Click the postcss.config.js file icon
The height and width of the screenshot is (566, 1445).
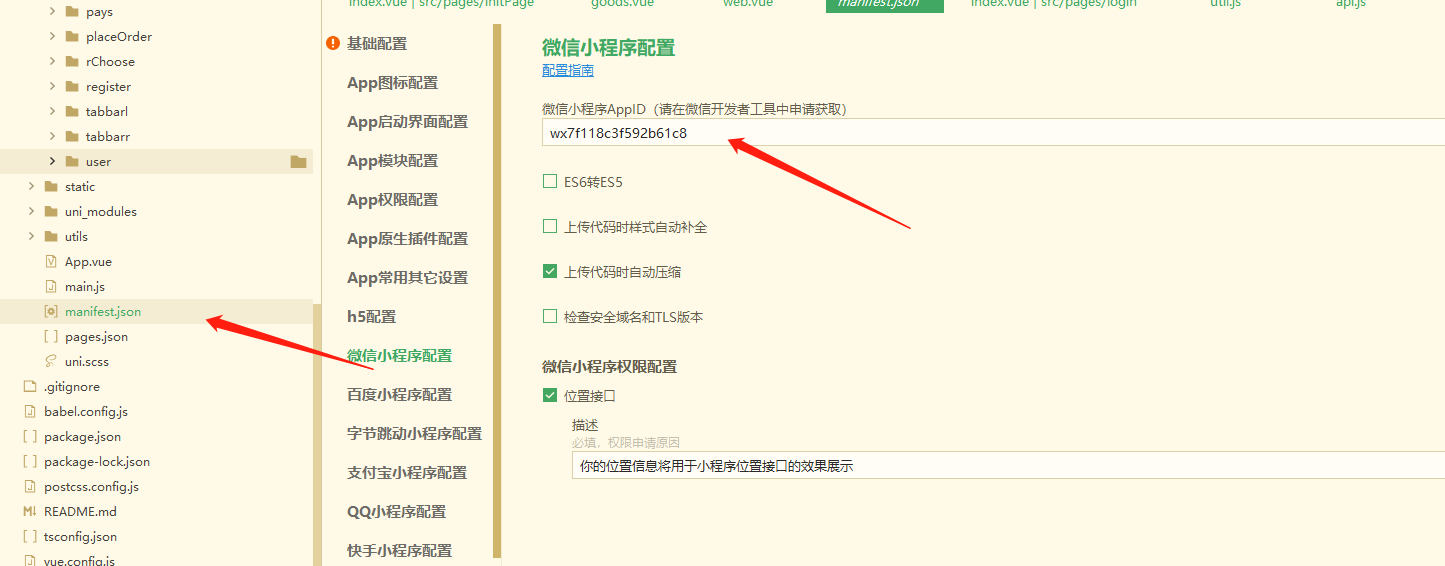coord(30,487)
